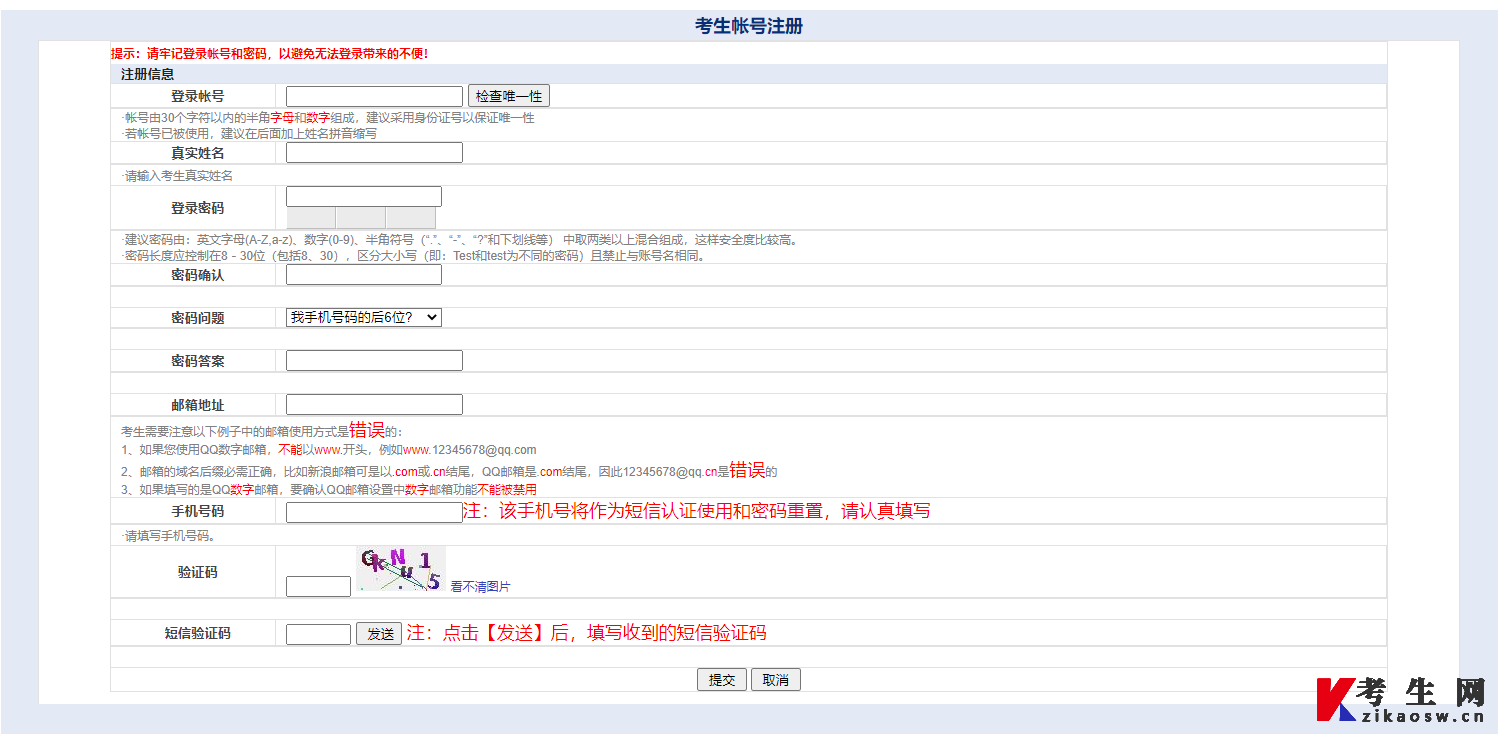Click the 短信验证码 label
The width and height of the screenshot is (1499, 735).
coord(198,634)
